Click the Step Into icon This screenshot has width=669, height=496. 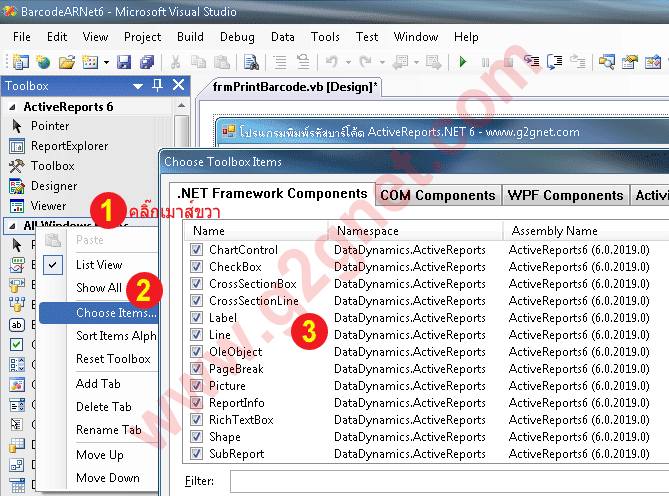click(x=532, y=62)
